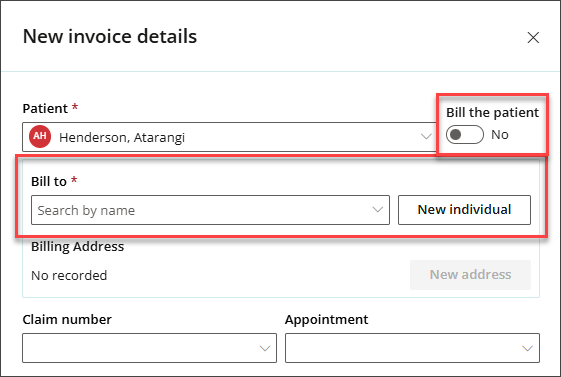Click the New invoice details title
Viewport: 561px width, 377px height.
[110, 36]
